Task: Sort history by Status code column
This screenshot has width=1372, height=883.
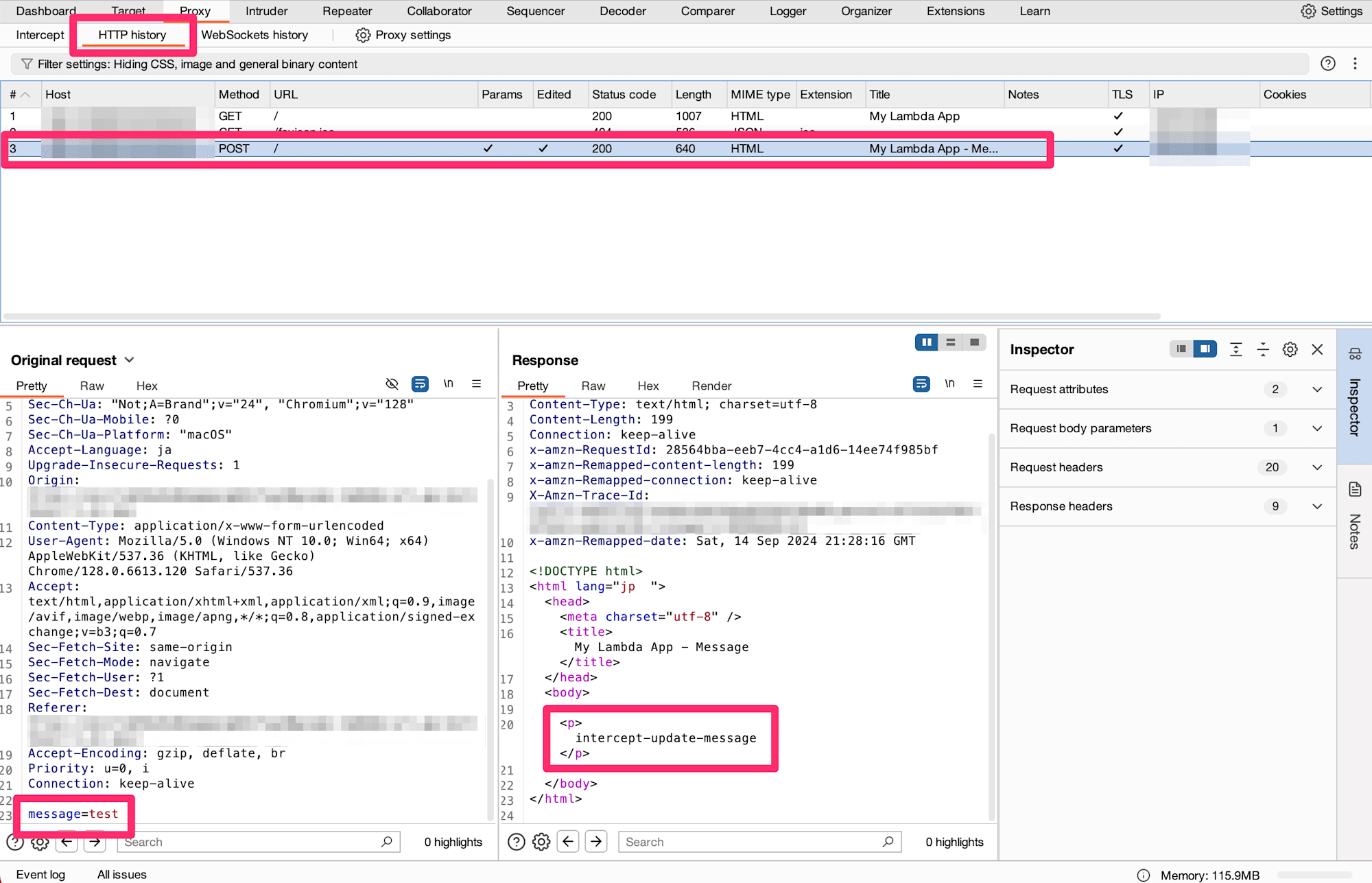Action: (x=629, y=95)
